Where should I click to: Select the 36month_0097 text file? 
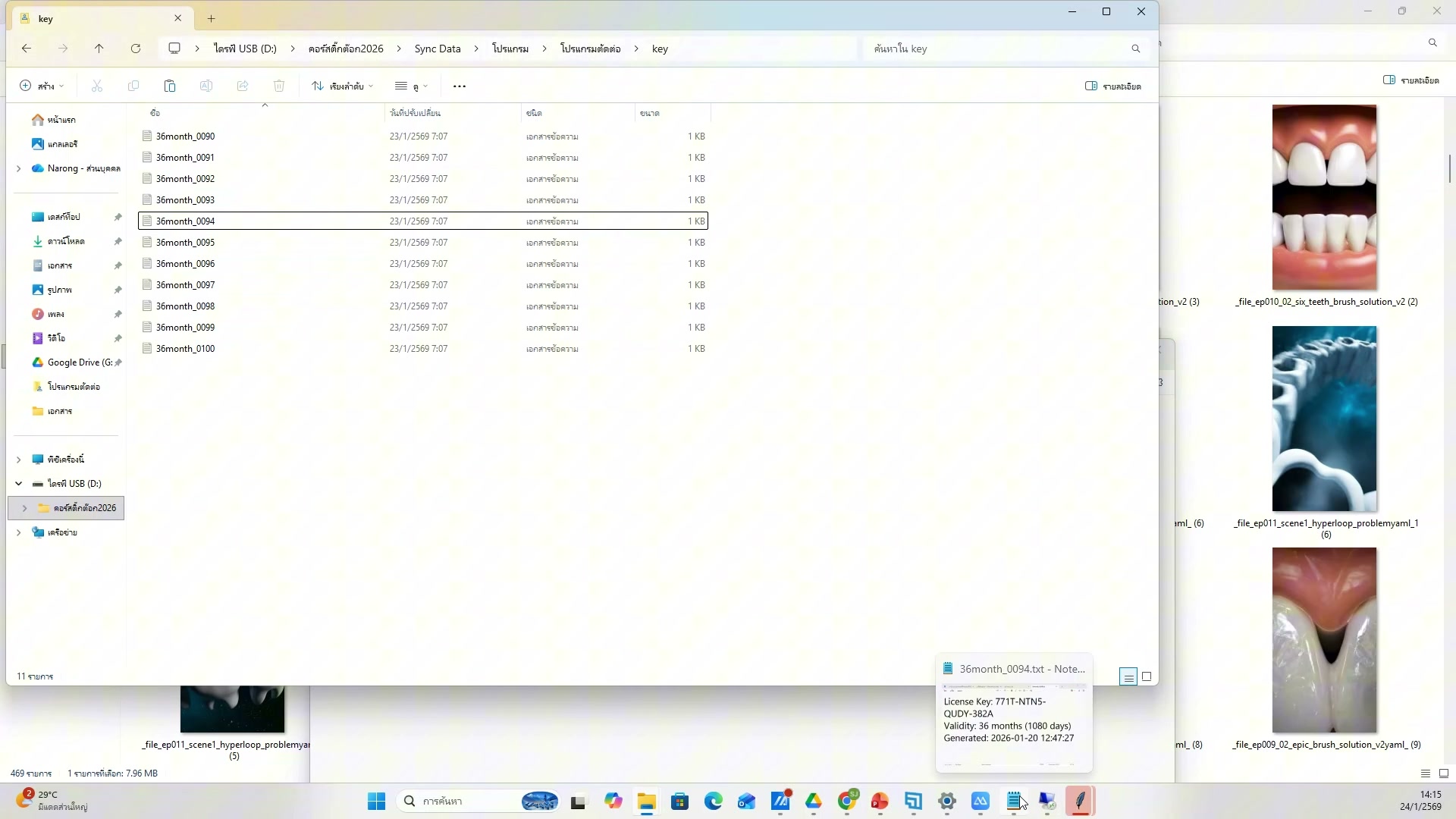coord(186,285)
